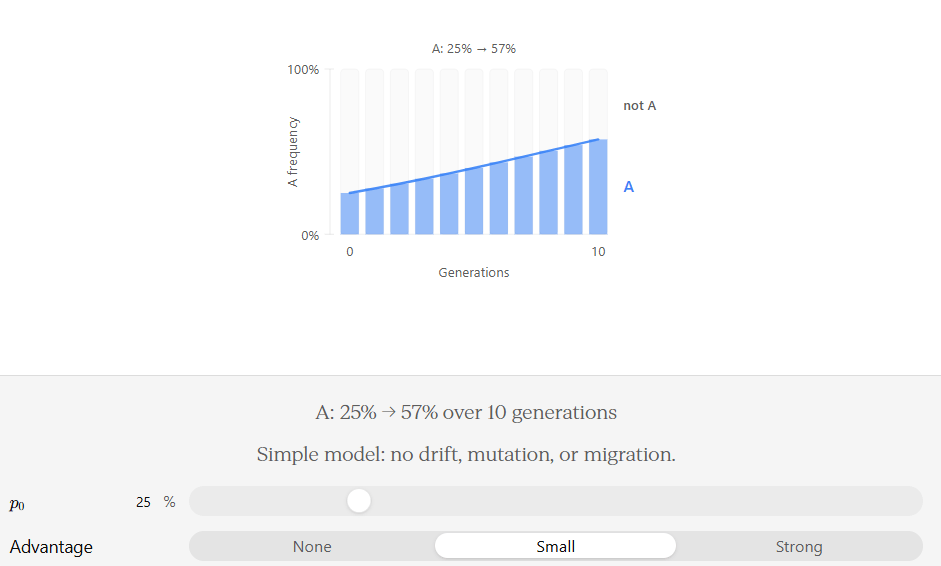The height and width of the screenshot is (566, 941).
Task: Click the A frequency axis label
Action: [293, 152]
